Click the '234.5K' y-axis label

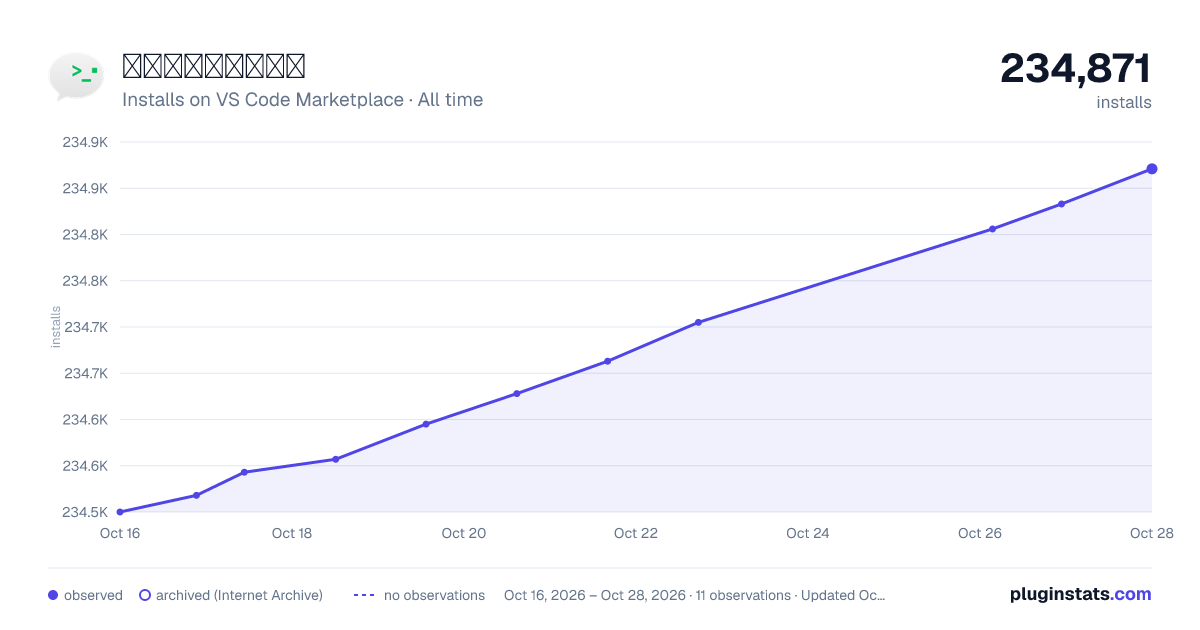(x=85, y=512)
